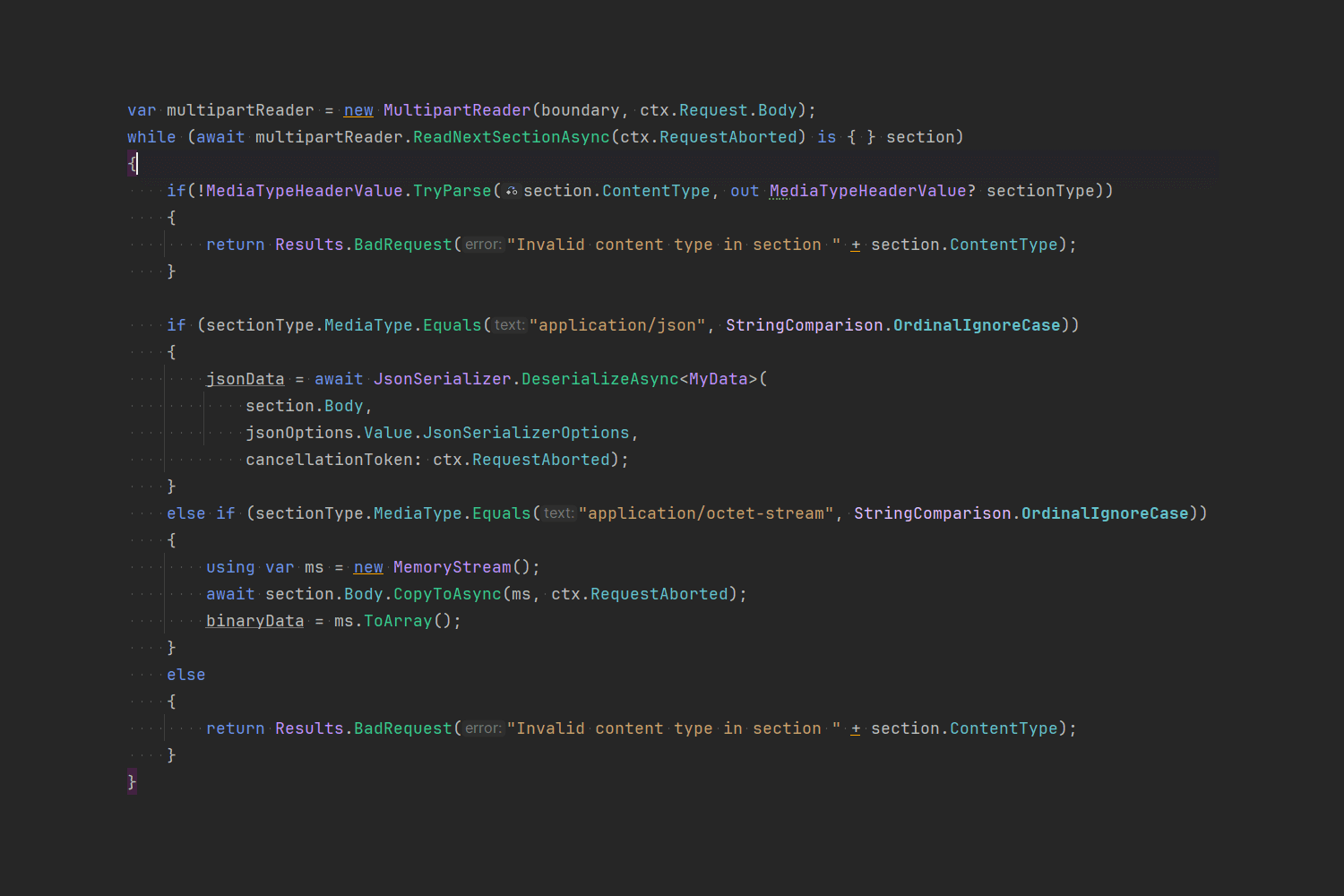Click the application/json string literal
The width and height of the screenshot is (1344, 896).
618,324
